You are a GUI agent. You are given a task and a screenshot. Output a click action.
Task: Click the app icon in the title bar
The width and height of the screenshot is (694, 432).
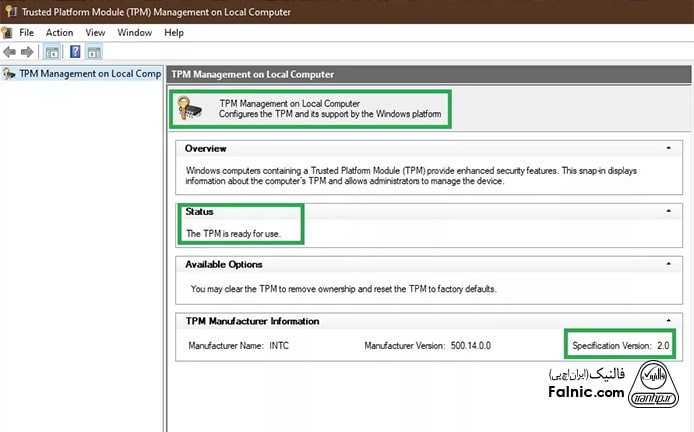[10, 12]
